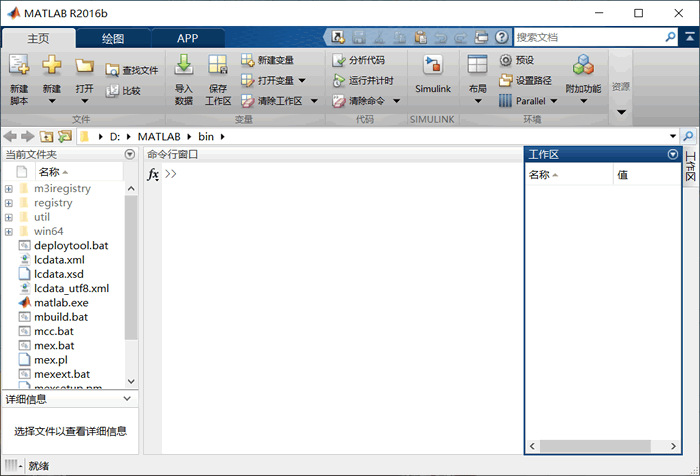This screenshot has width=700, height=476.
Task: Sort the Workspace by Value (值) column header
Action: [647, 175]
